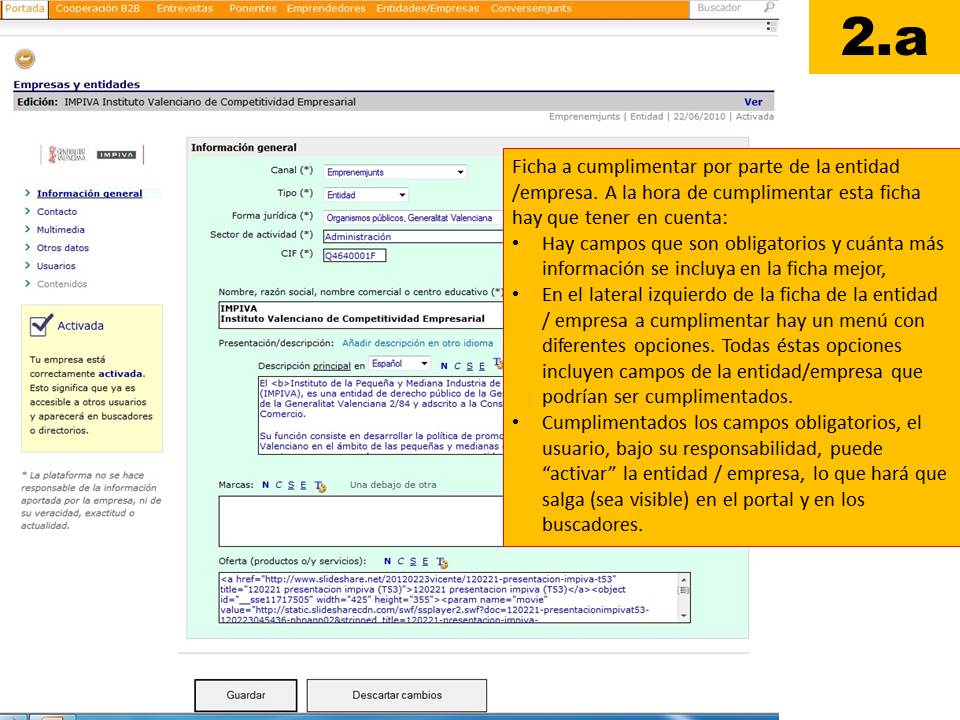
Task: Apply underline (S) formatting in the Descripción toolbar
Action: click(470, 365)
